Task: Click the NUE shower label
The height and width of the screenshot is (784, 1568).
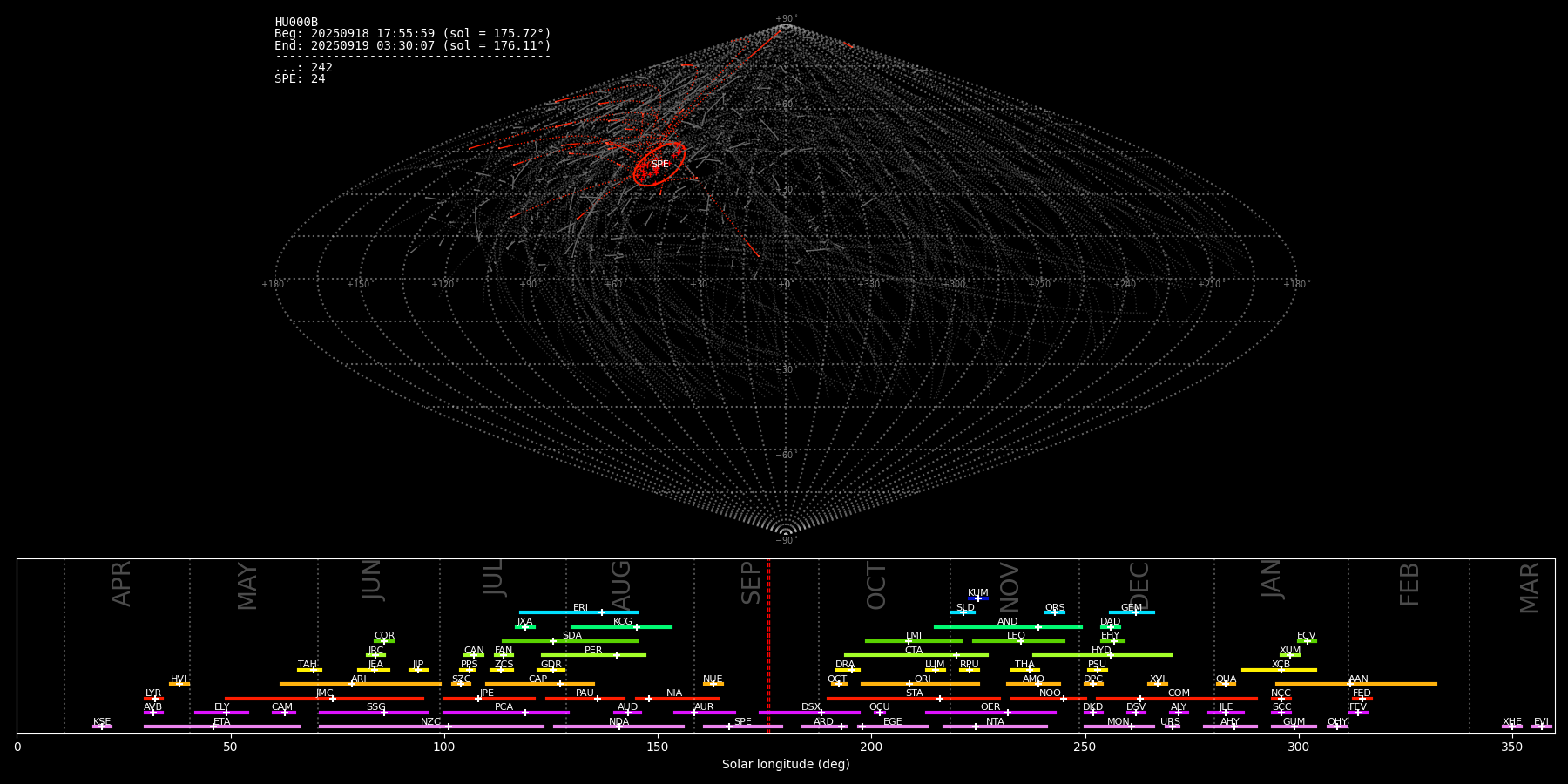Action: (713, 679)
